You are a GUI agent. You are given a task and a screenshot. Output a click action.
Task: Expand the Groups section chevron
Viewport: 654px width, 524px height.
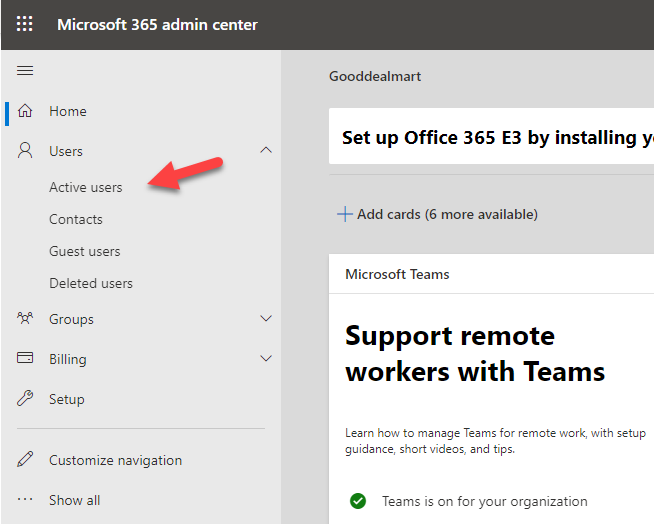tap(266, 319)
